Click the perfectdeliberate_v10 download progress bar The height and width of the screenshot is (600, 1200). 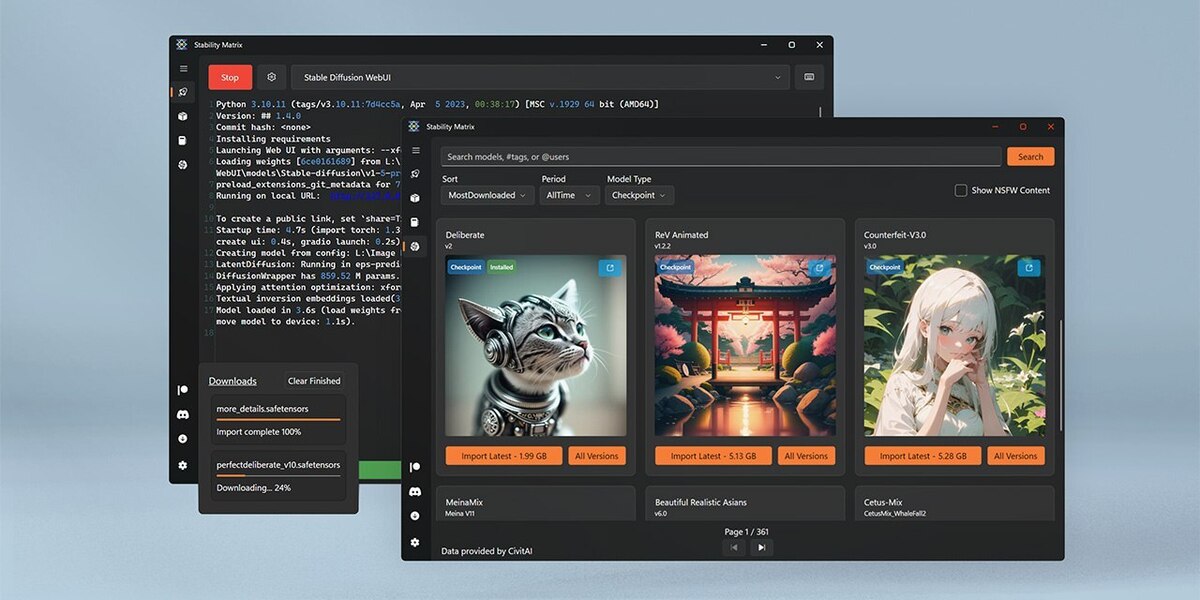(x=278, y=476)
